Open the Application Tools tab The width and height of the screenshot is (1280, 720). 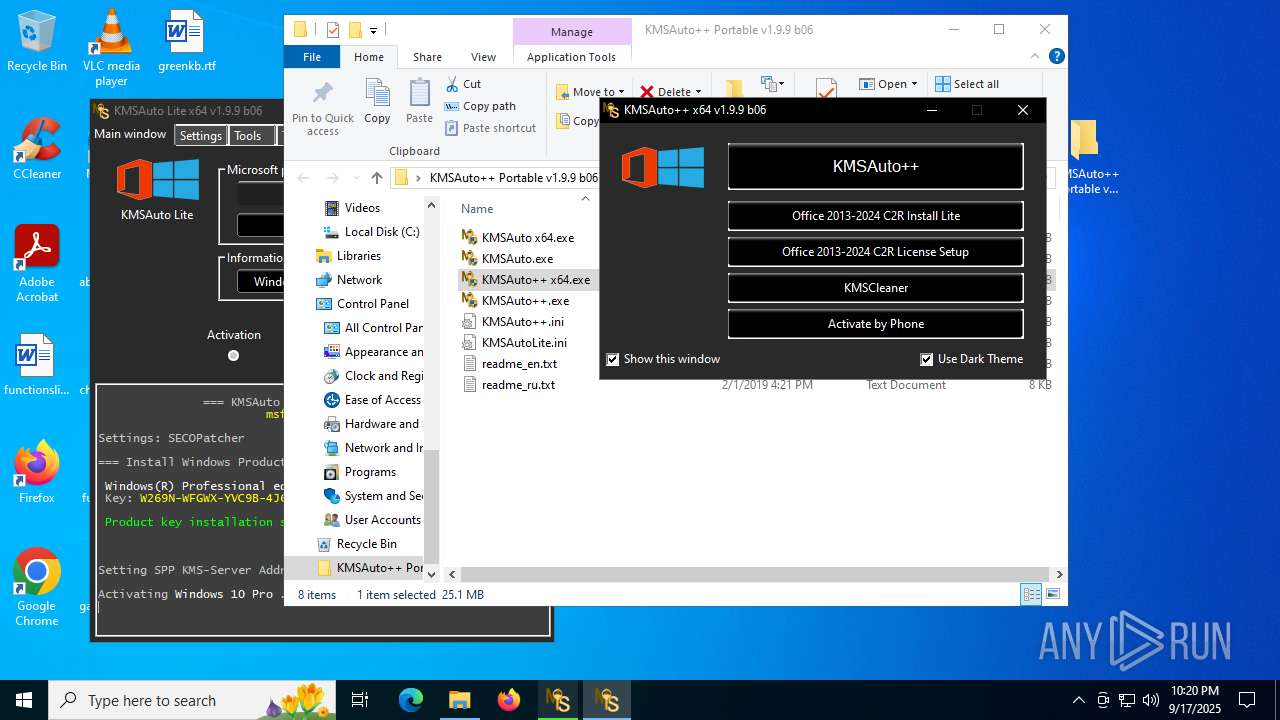[571, 57]
